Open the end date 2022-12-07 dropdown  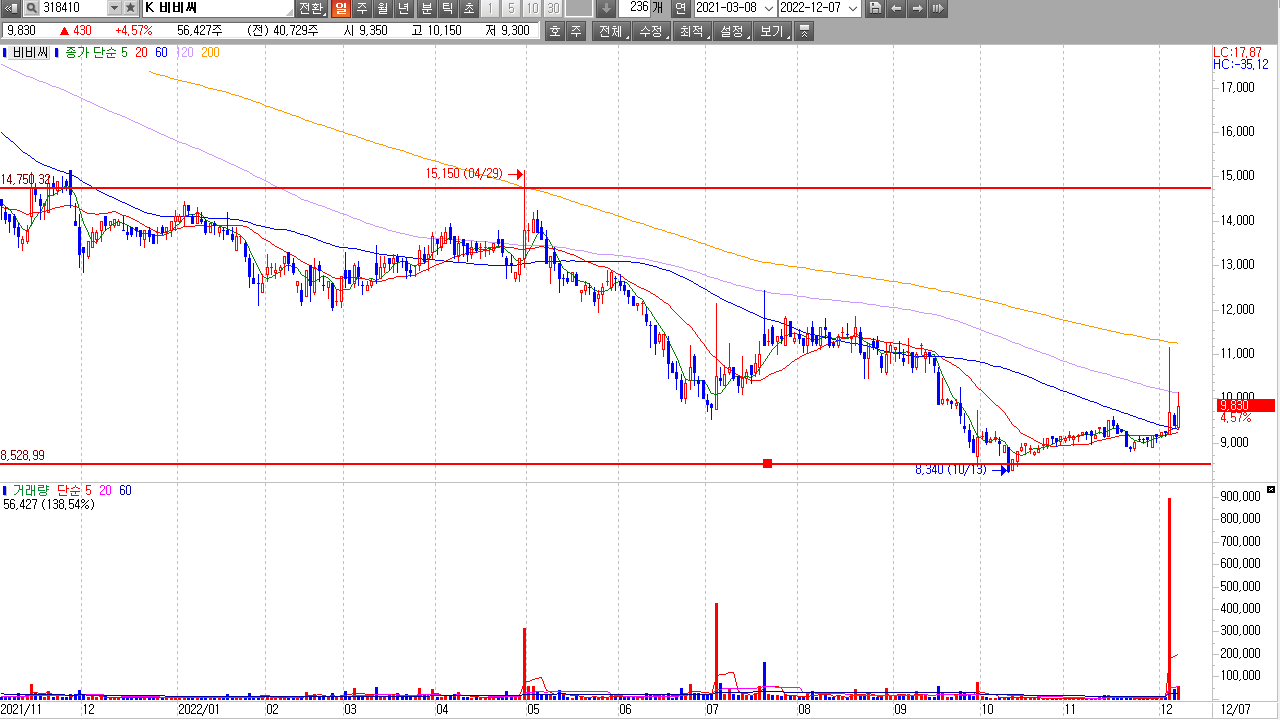(852, 8)
